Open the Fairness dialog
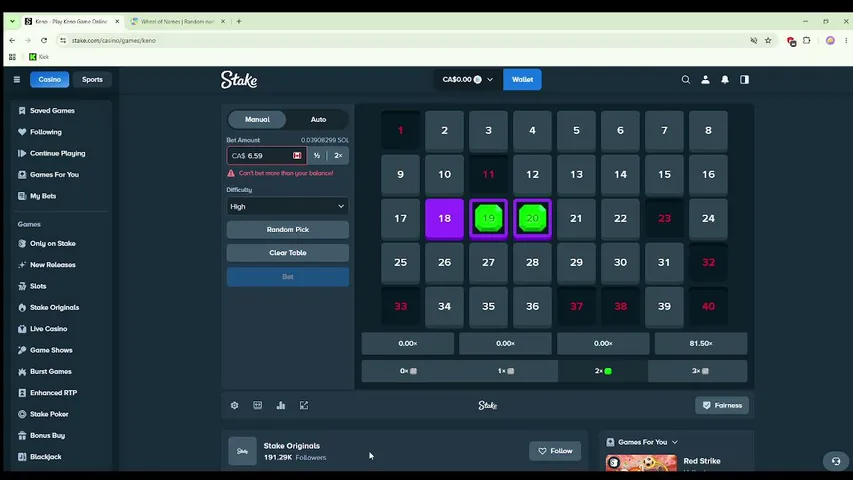 click(x=722, y=405)
